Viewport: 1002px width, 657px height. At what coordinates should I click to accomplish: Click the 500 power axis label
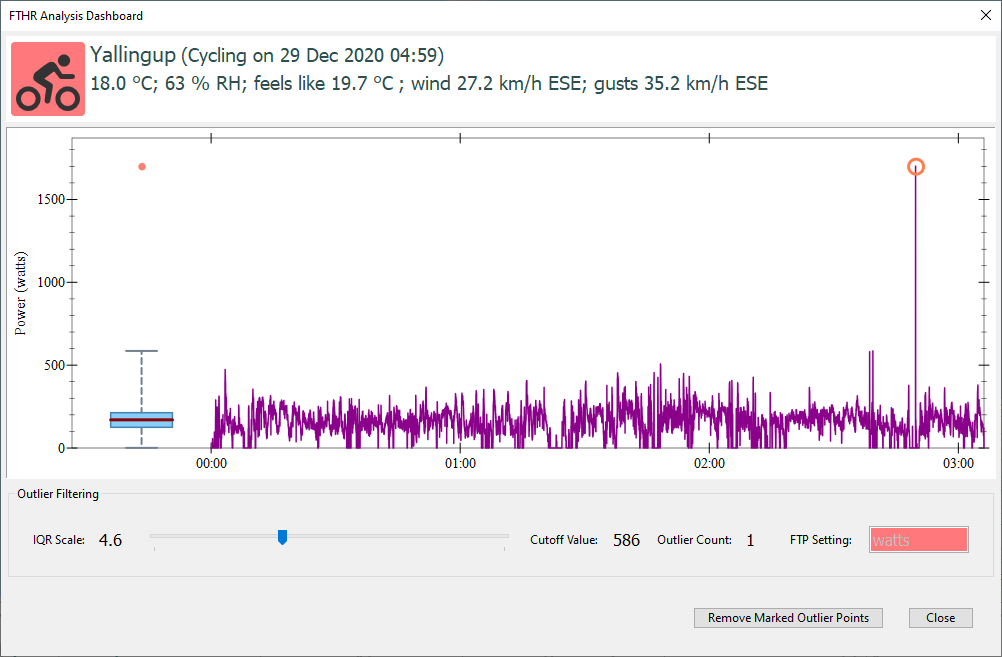click(x=54, y=366)
